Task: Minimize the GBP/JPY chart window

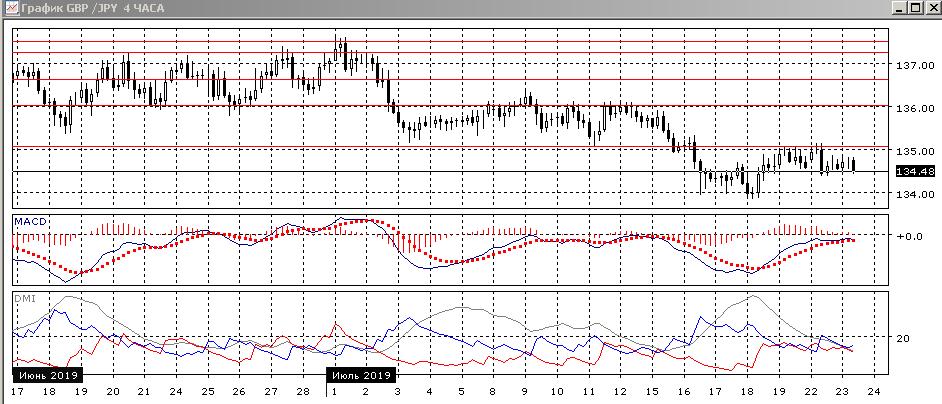Action: 896,8
